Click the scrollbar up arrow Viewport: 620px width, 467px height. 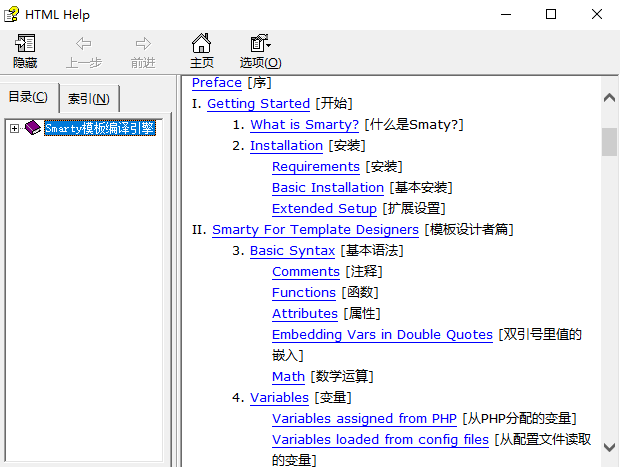(609, 97)
